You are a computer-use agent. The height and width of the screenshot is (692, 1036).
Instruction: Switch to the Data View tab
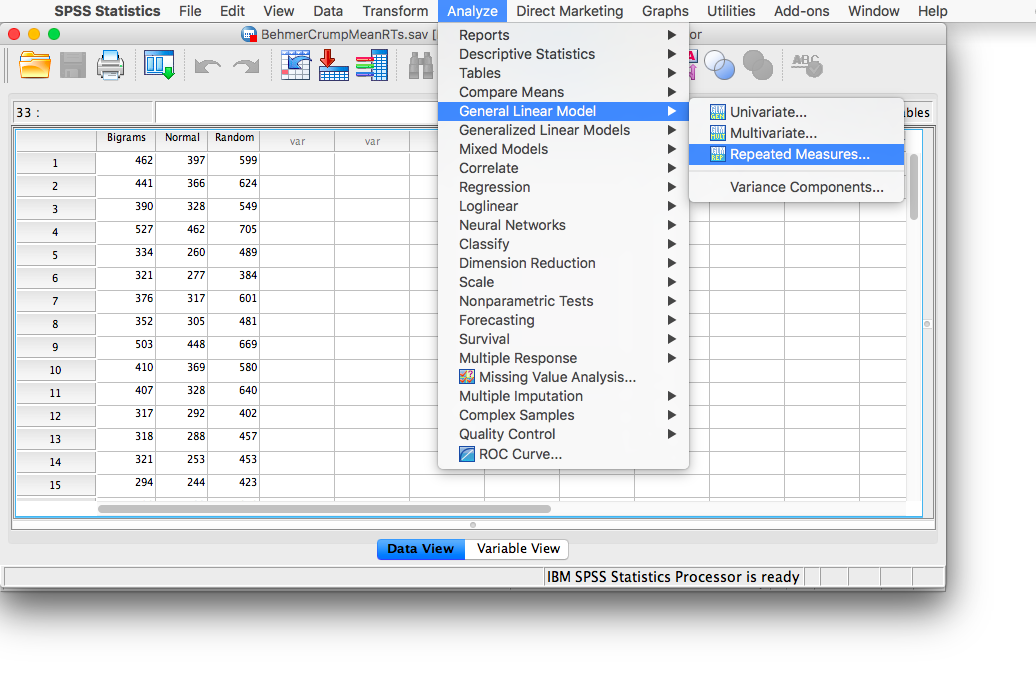coord(421,549)
